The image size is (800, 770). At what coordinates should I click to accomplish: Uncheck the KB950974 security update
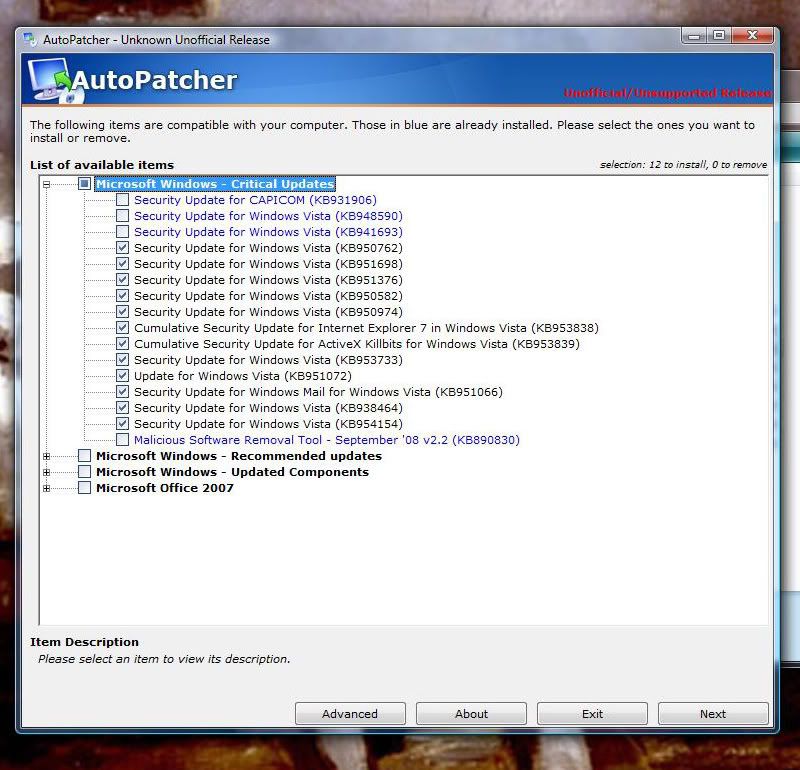point(122,312)
